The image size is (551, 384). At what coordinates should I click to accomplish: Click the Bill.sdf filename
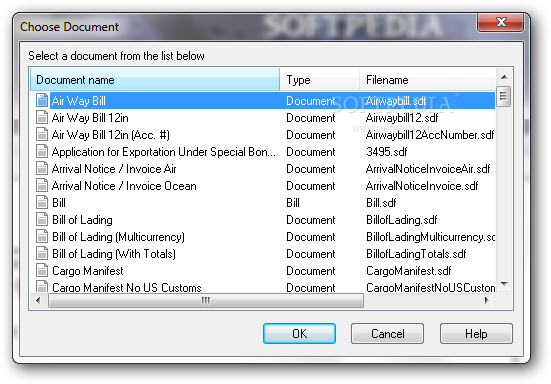tap(381, 203)
